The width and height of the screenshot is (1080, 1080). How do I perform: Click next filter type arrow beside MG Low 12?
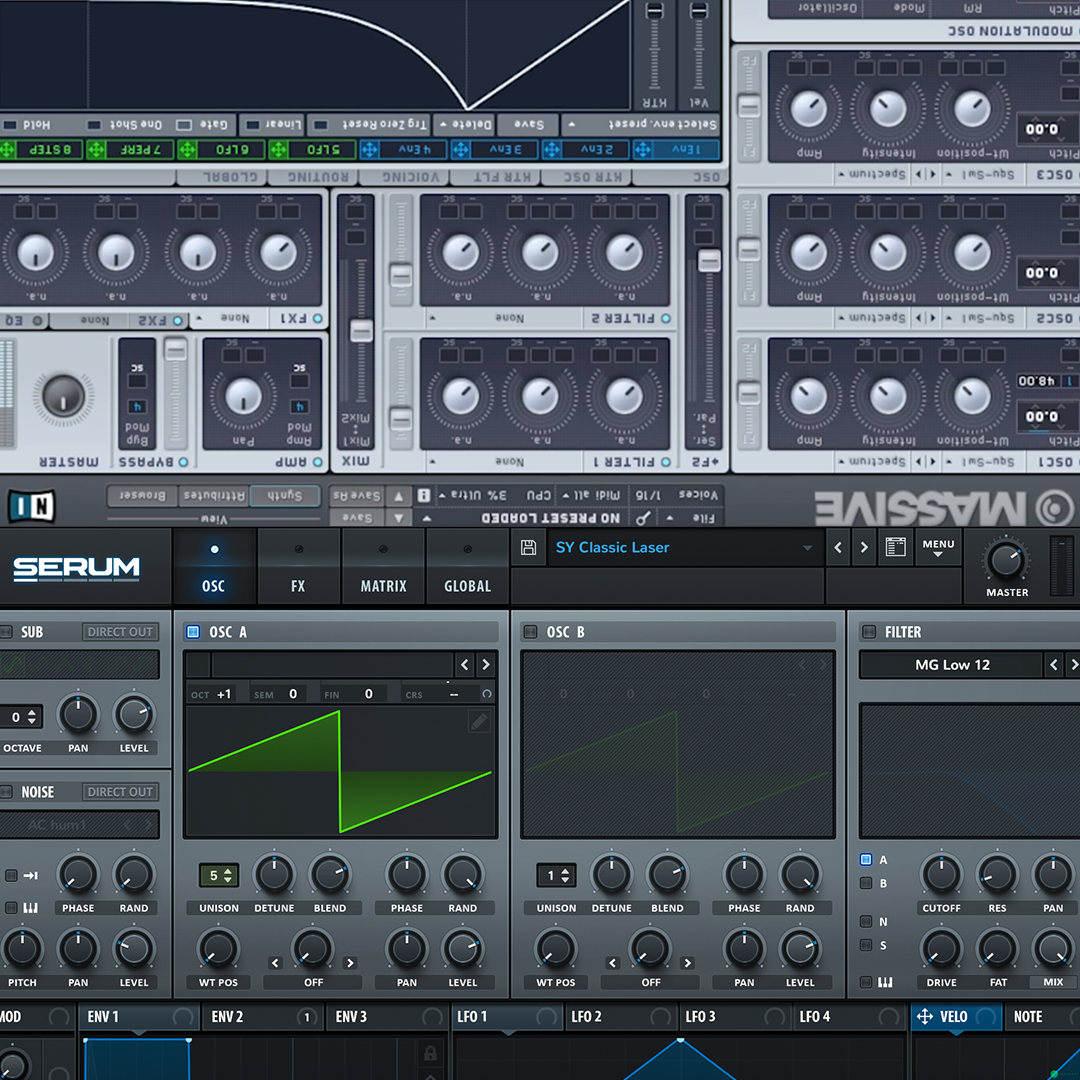[1073, 665]
